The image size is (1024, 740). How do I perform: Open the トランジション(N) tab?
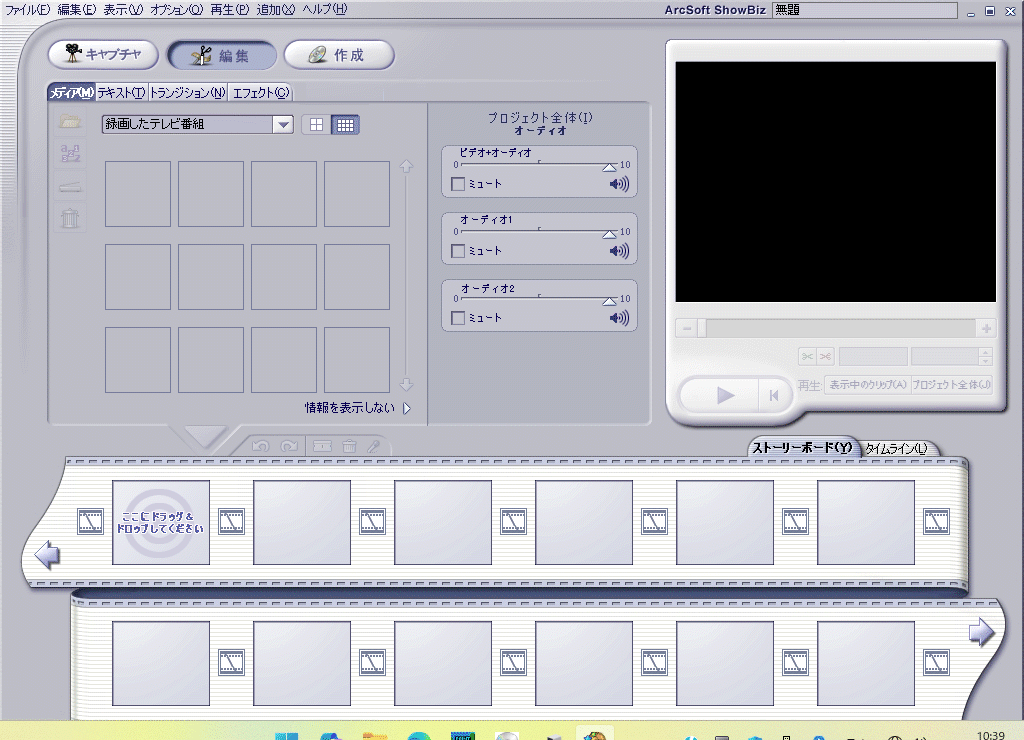tap(187, 93)
